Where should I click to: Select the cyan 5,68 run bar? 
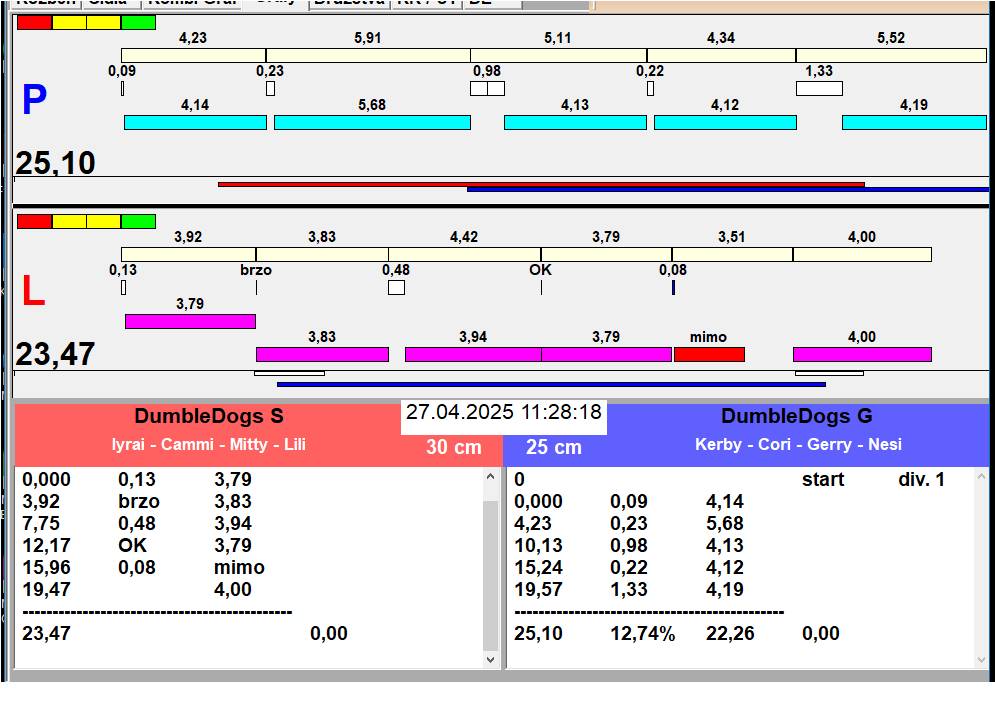click(x=372, y=123)
